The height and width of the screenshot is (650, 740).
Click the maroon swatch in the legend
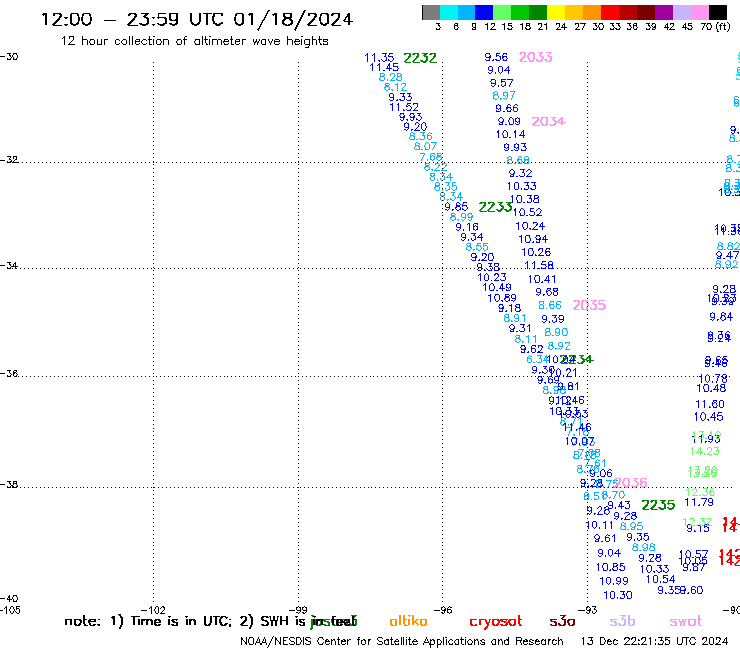[x=646, y=12]
